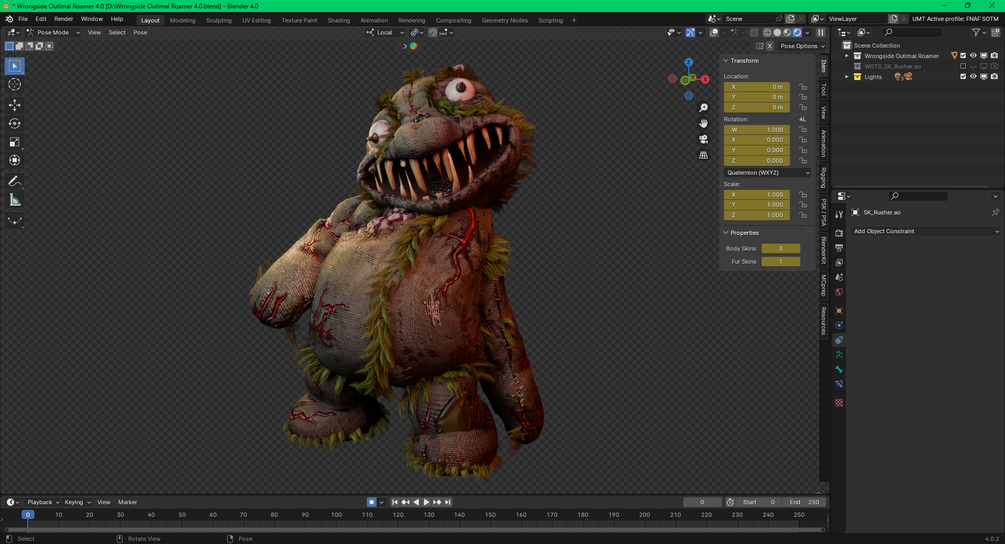Switch to perspective/orthographic grid view icon
Screen dimensions: 1005x544
(704, 155)
